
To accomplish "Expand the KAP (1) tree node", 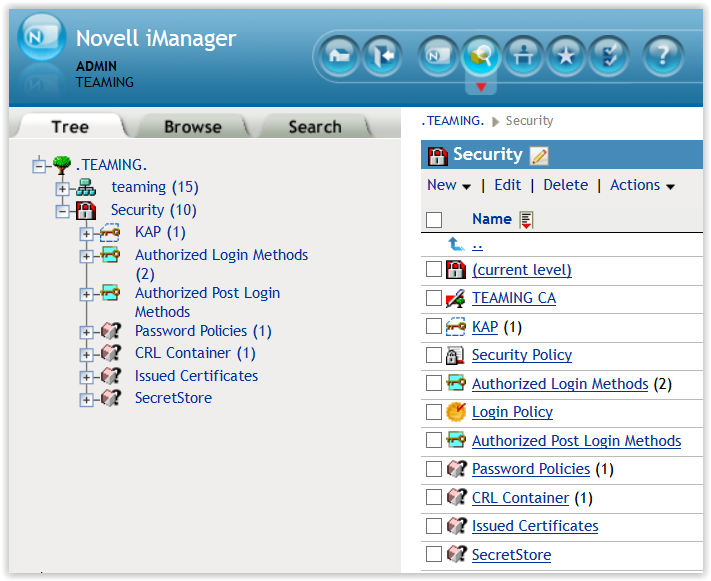I will (86, 234).
